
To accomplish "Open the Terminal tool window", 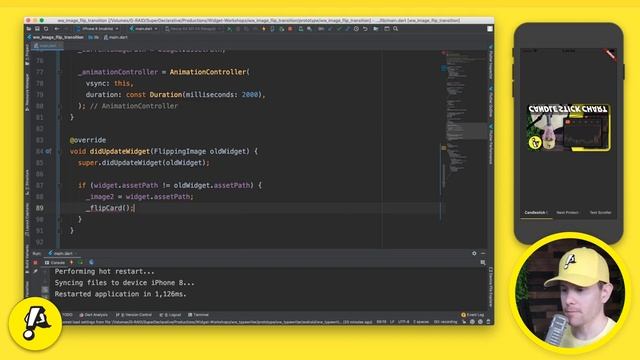I will [x=198, y=315].
